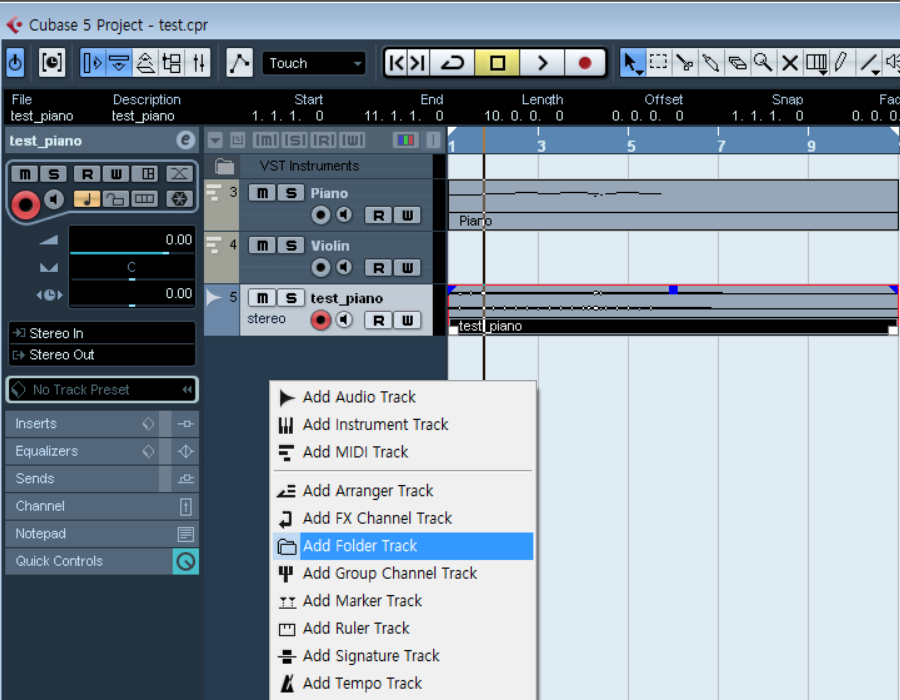
Task: Solo the Violin track
Action: (x=291, y=246)
